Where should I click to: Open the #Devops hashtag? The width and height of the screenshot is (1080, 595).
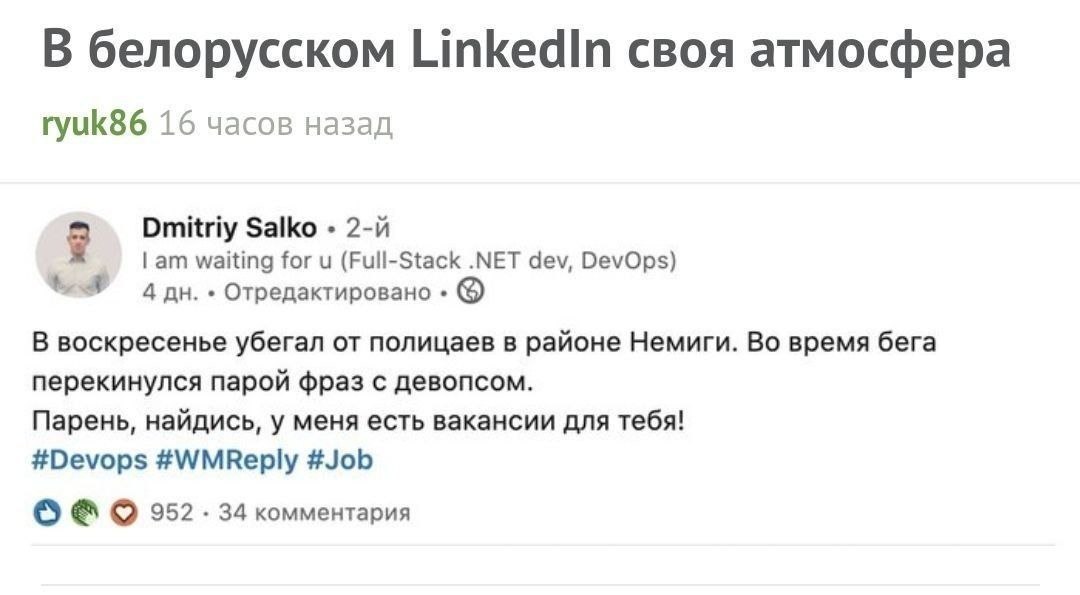point(88,459)
